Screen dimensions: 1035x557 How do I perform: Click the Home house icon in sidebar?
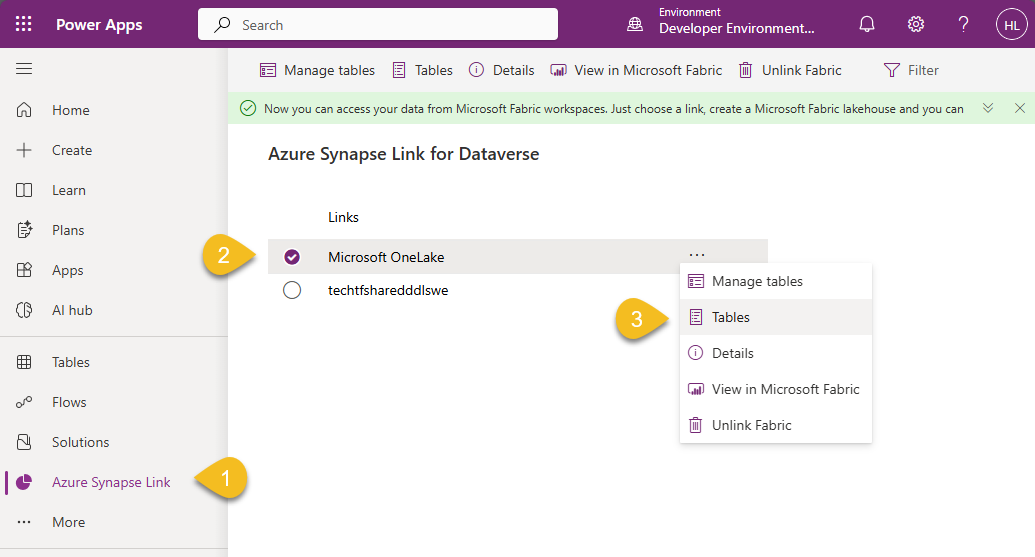(24, 110)
